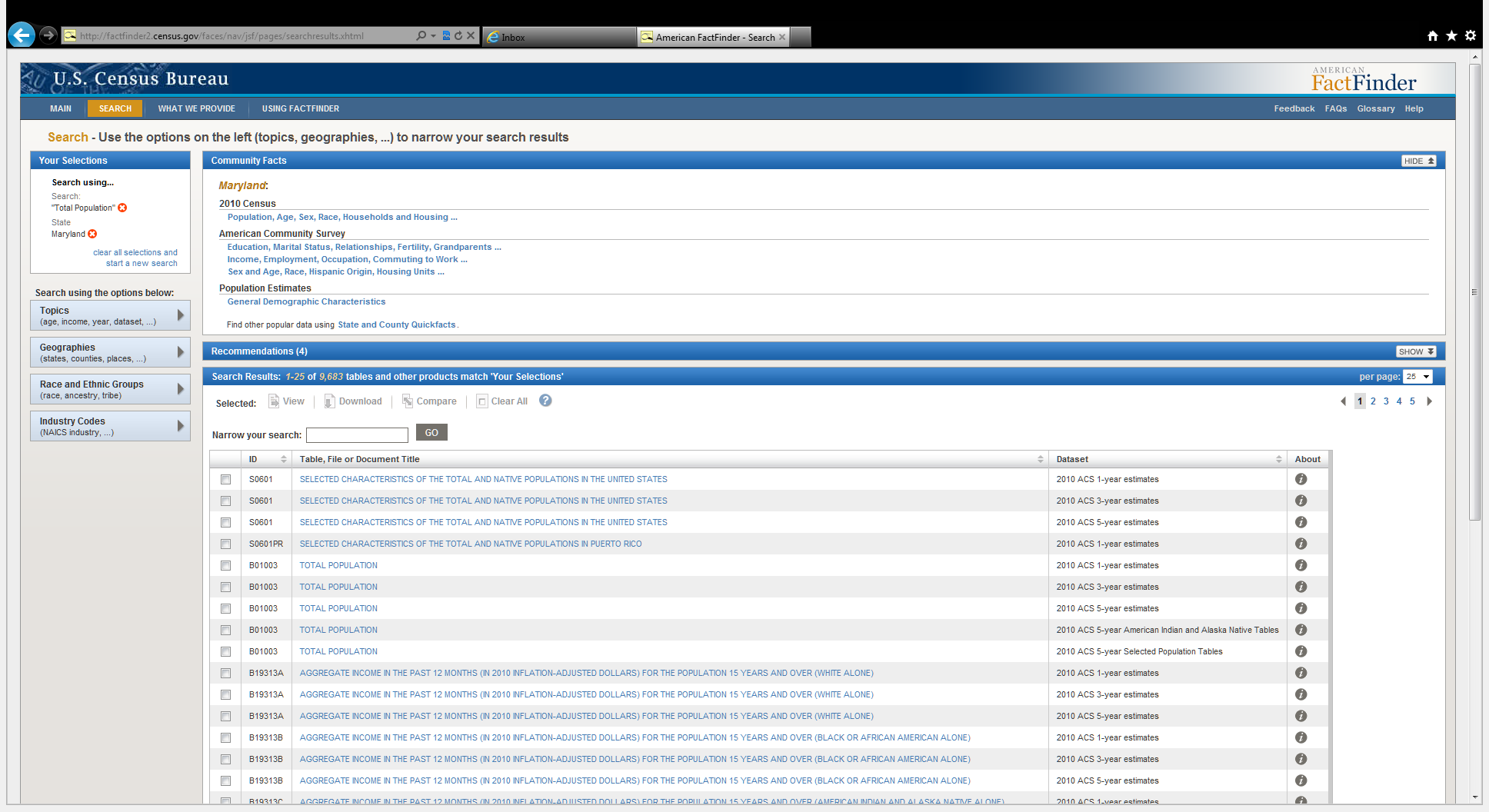1489x812 pixels.
Task: Check the B01003 2010 ACS 3-year estimates row
Action: [225, 587]
